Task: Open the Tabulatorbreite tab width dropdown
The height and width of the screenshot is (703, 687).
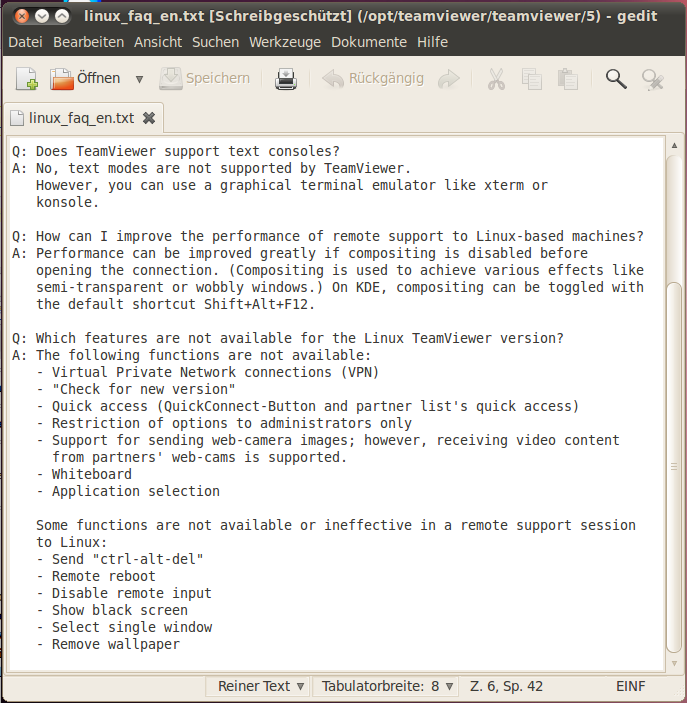Action: [x=386, y=686]
